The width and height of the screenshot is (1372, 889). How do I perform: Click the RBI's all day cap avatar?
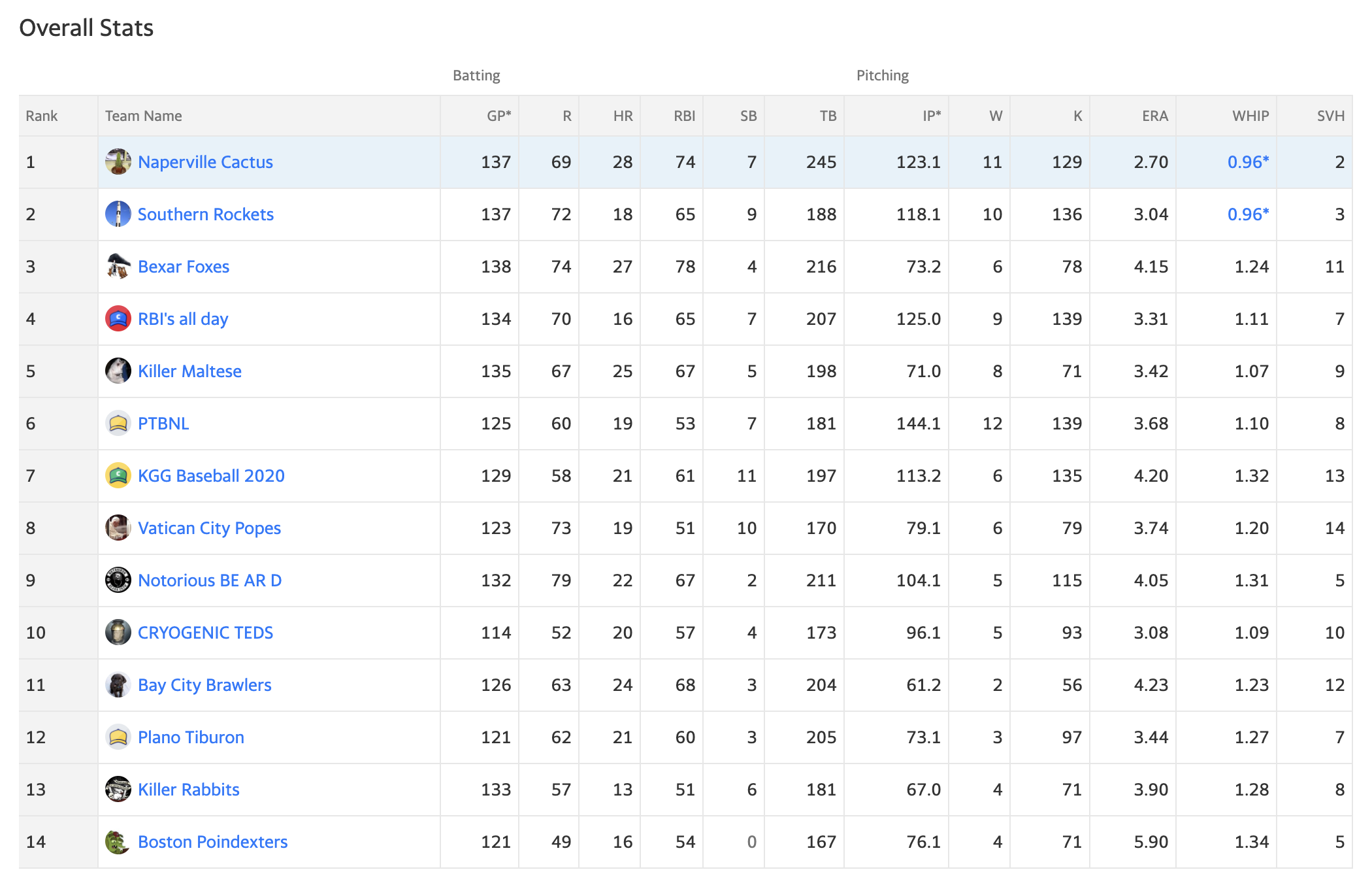(x=118, y=318)
